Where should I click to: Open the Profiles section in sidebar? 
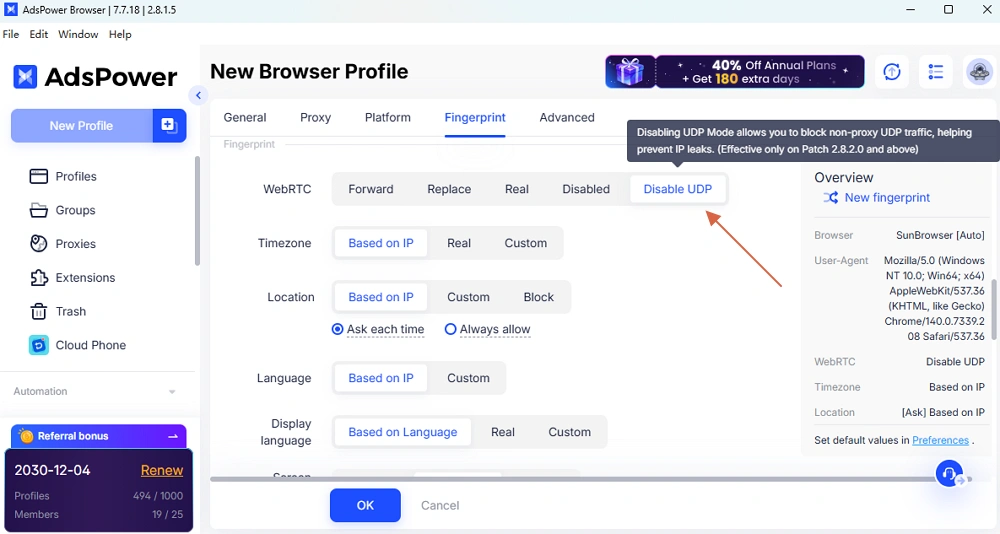pos(76,176)
